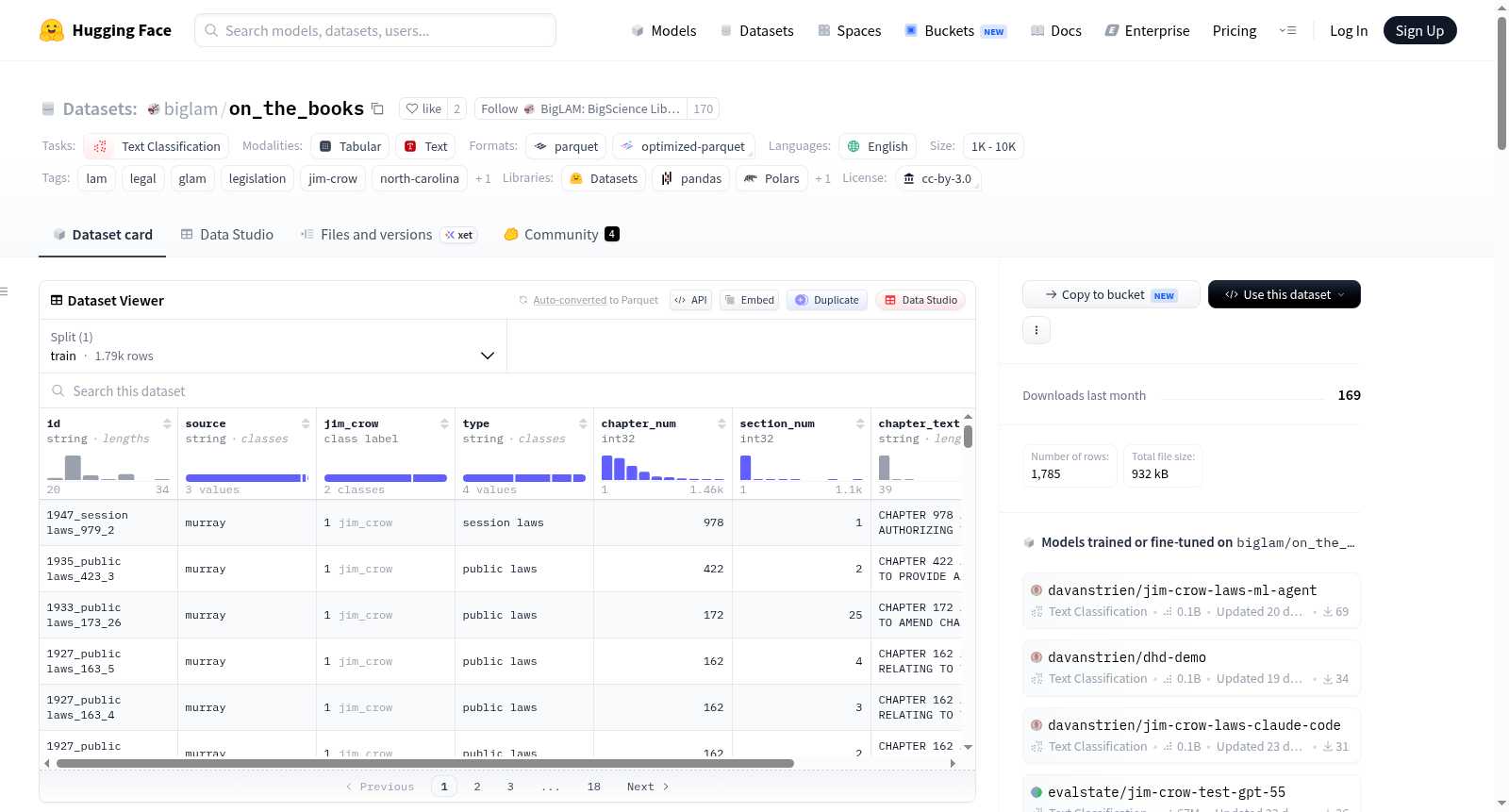Screen dimensions: 1509x812
Task: Open the Files and versions tab
Action: point(389,234)
